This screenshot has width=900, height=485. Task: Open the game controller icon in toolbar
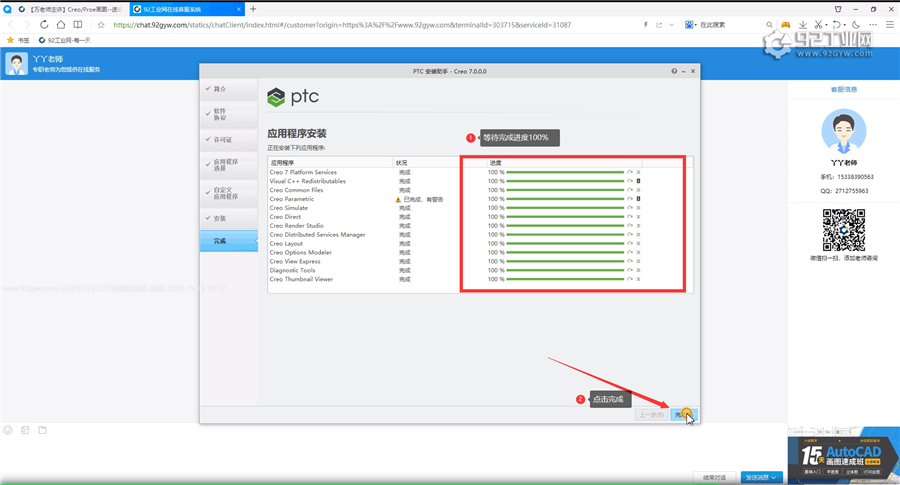point(786,25)
